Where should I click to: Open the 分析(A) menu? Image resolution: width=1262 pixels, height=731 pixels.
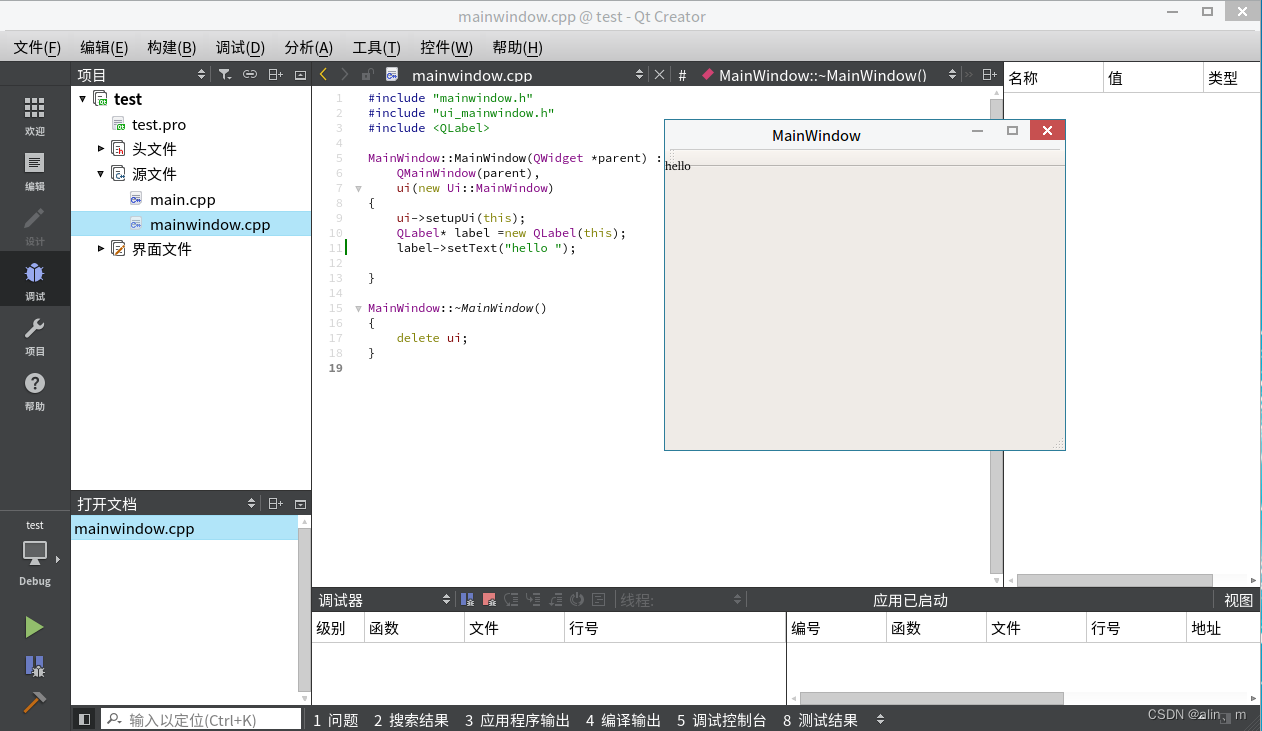tap(308, 47)
